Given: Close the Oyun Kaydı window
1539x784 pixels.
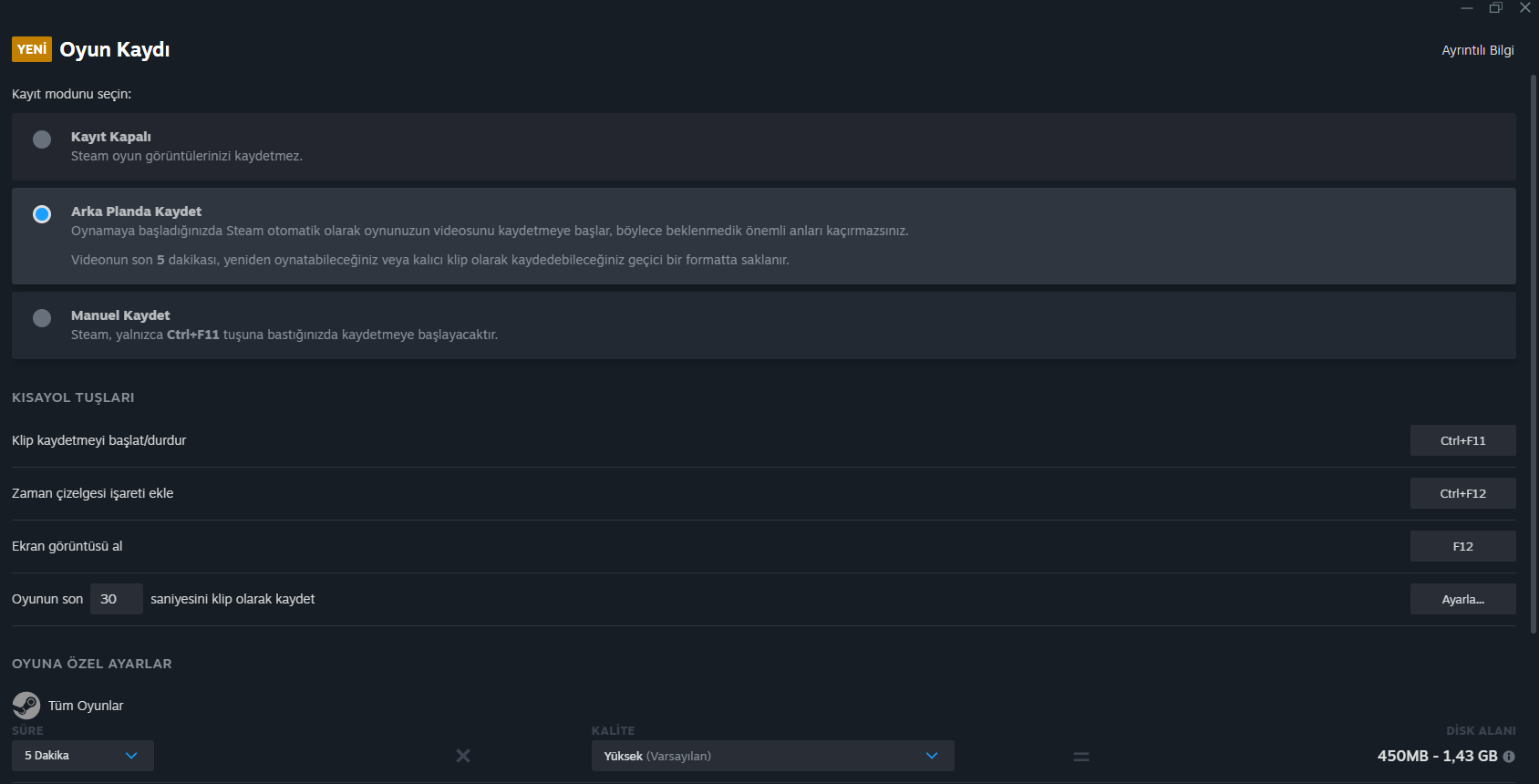Looking at the screenshot, I should [1525, 8].
